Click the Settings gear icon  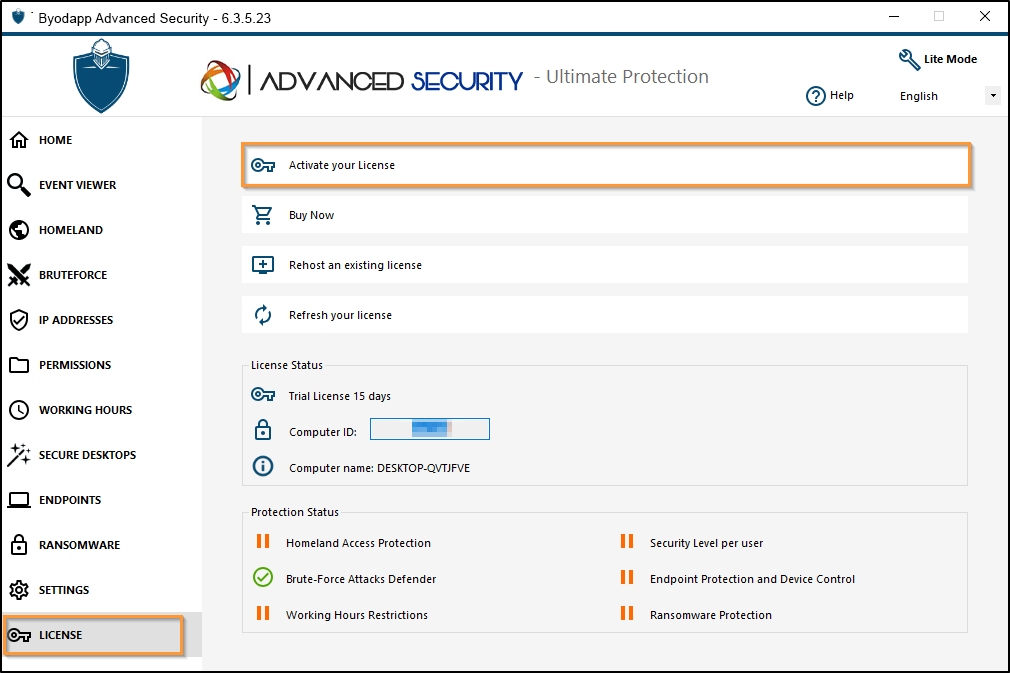[x=19, y=590]
